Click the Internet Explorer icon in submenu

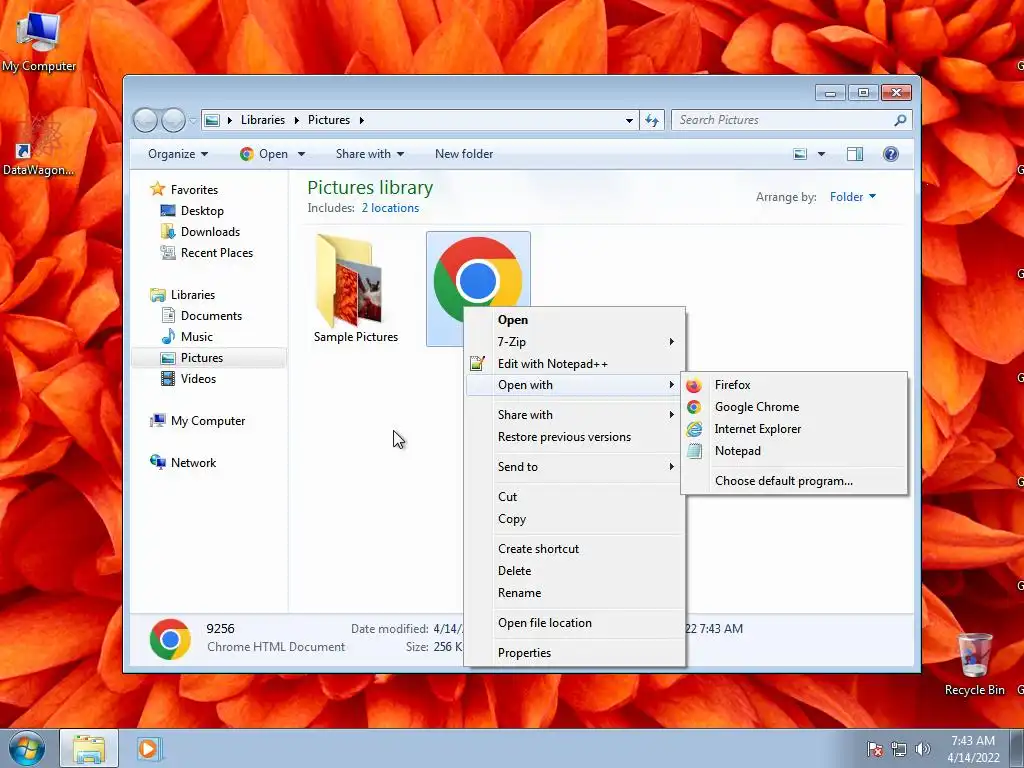(694, 429)
